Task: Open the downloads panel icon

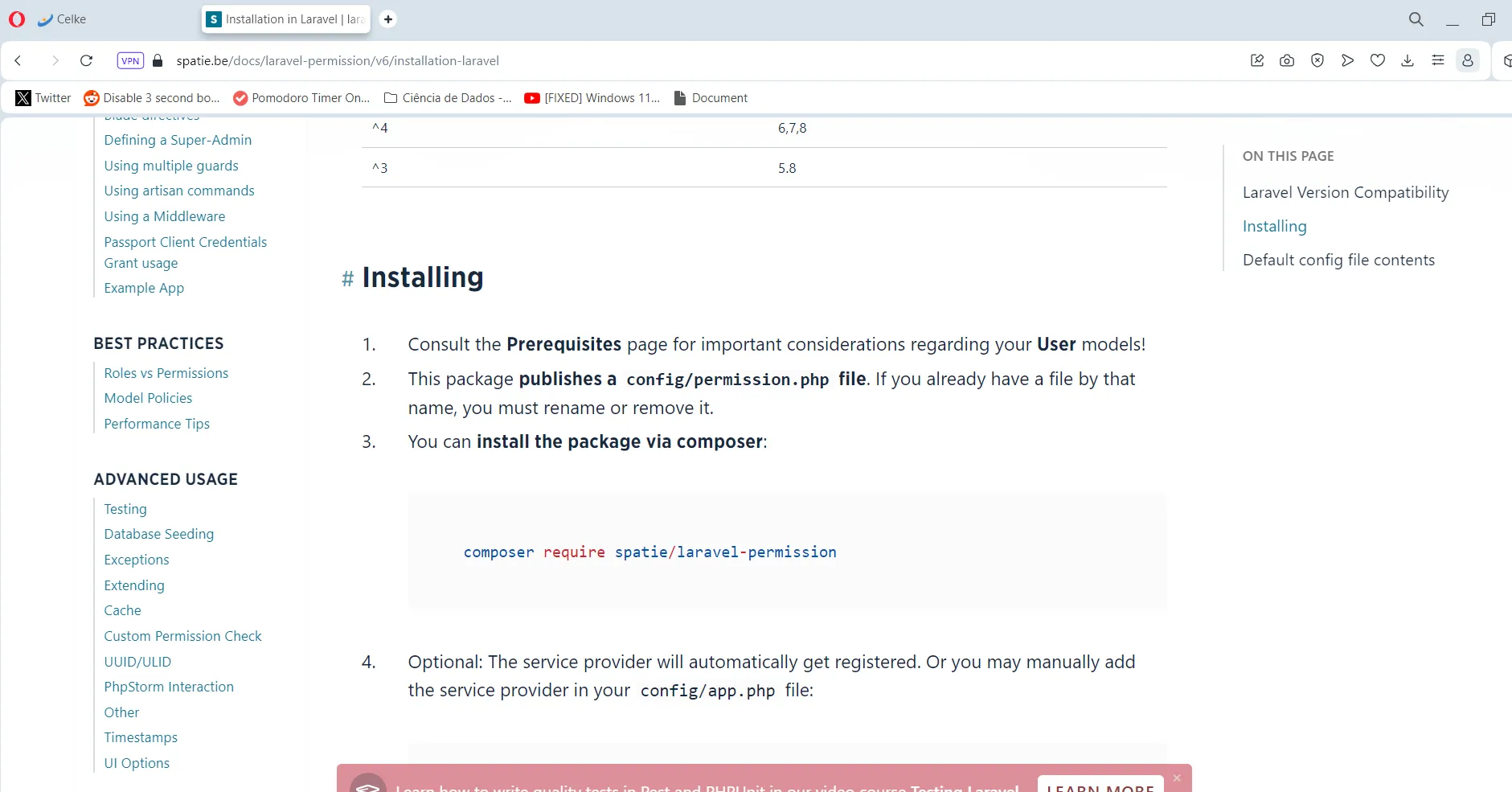Action: [x=1407, y=60]
